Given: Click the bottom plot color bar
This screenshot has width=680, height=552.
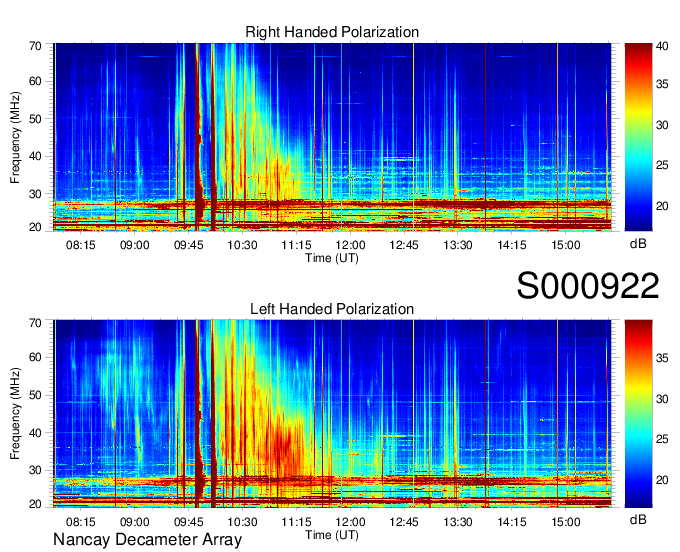Looking at the screenshot, I should point(638,414).
